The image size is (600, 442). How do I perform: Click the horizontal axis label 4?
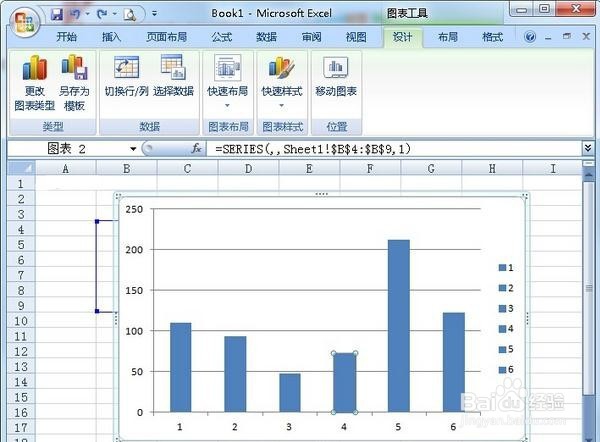[344, 427]
